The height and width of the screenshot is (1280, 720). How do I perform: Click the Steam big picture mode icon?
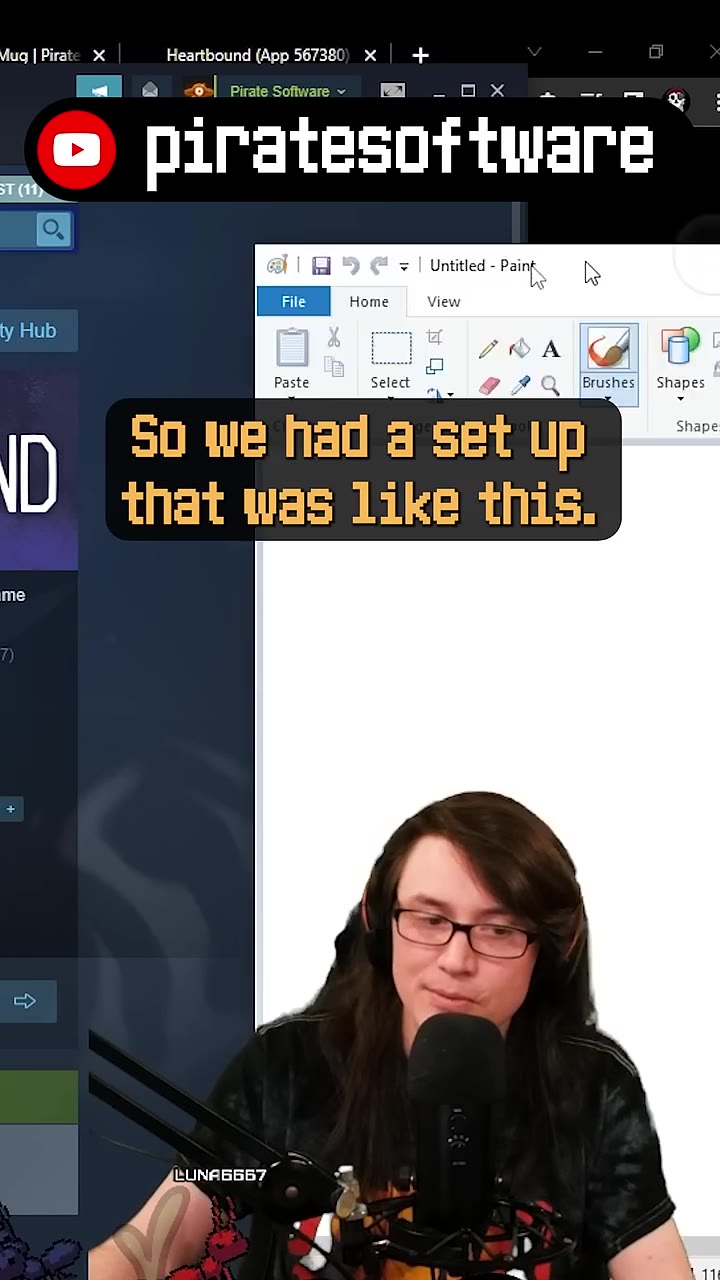coord(393,91)
